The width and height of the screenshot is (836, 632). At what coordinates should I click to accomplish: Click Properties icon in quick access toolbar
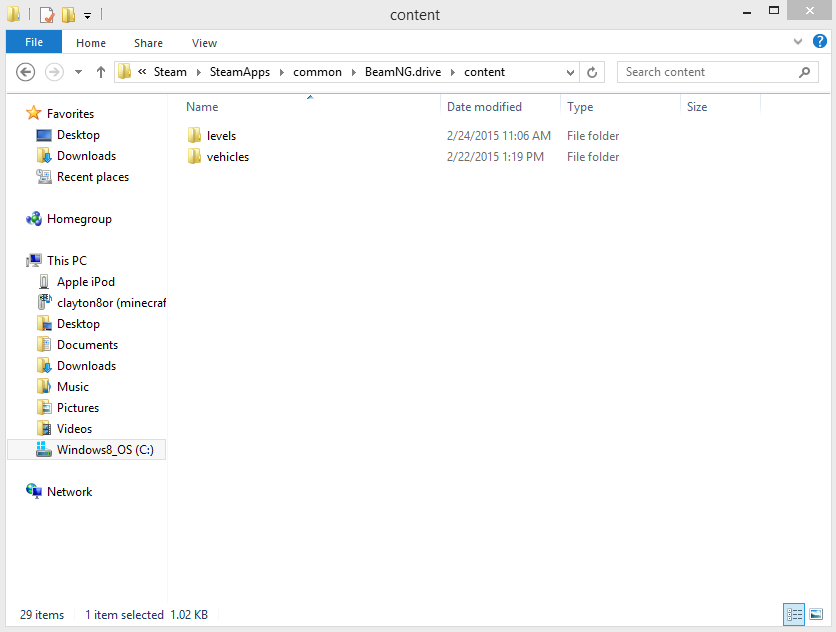click(x=47, y=15)
